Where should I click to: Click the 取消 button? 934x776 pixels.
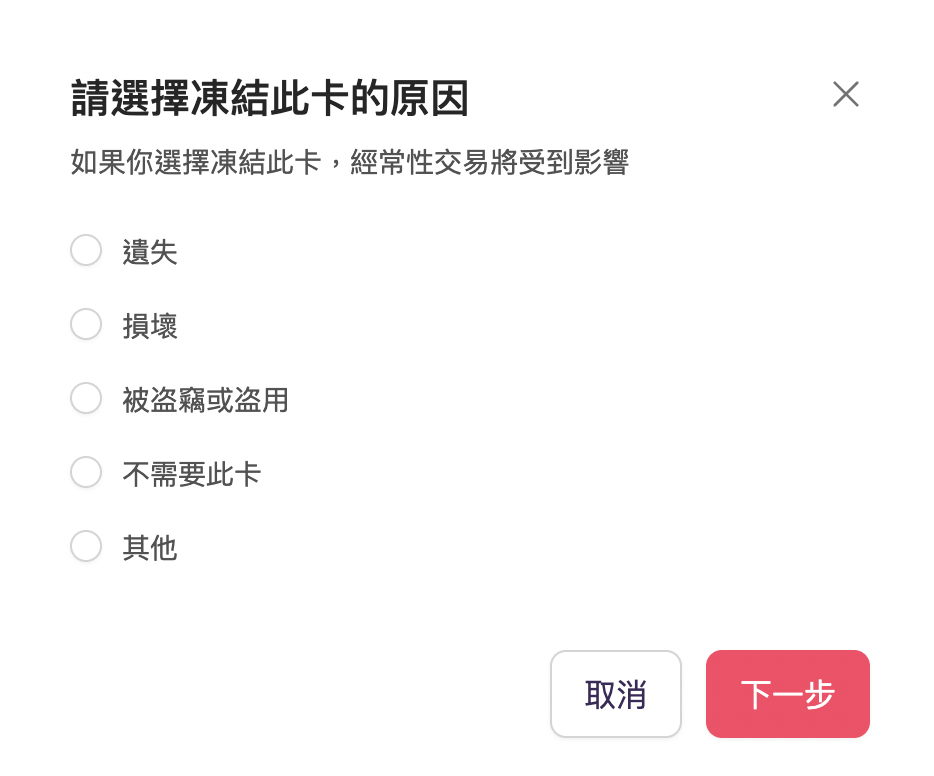point(615,694)
